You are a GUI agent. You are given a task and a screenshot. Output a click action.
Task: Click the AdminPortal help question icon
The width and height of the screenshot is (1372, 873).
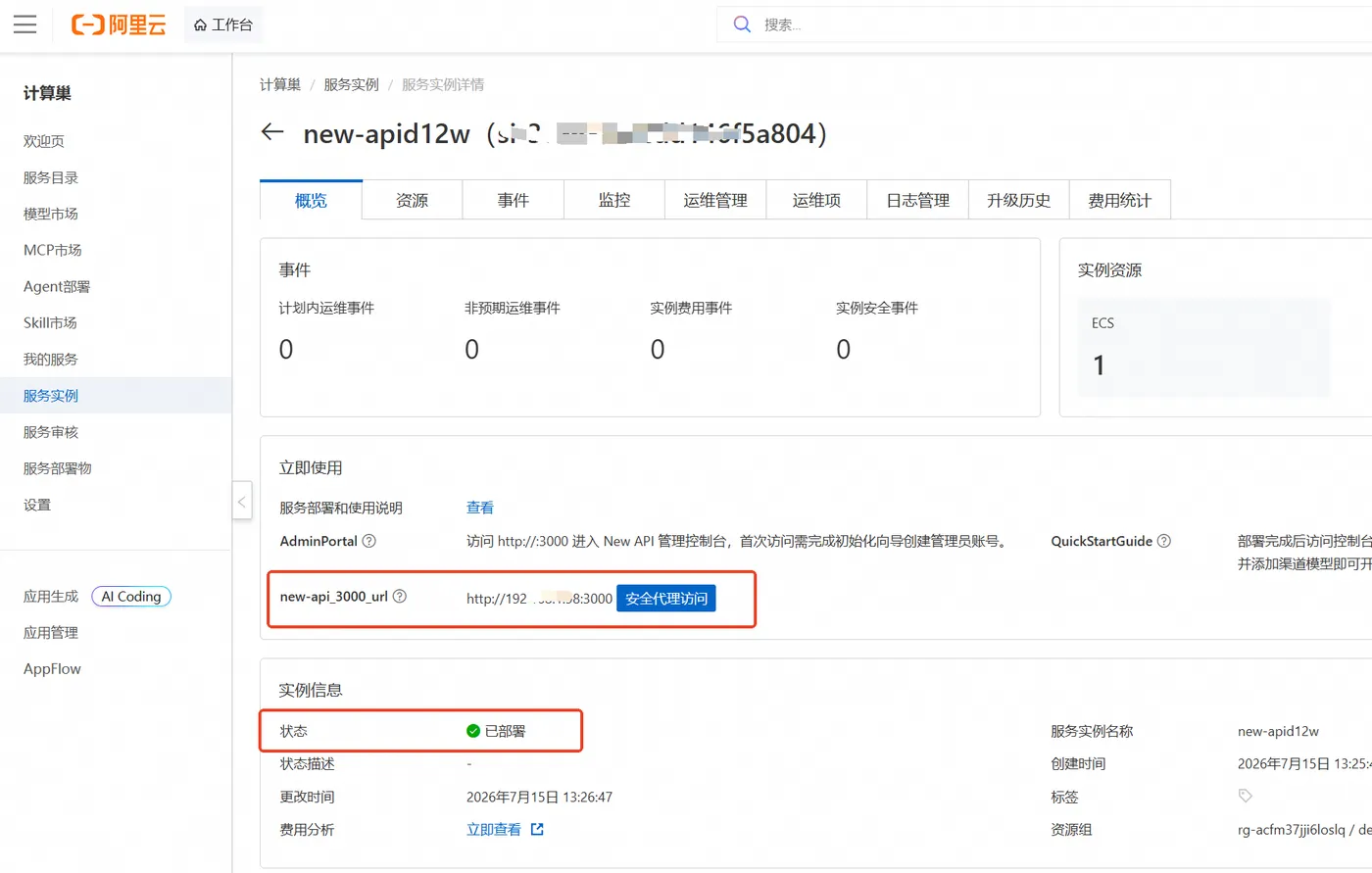[x=369, y=541]
